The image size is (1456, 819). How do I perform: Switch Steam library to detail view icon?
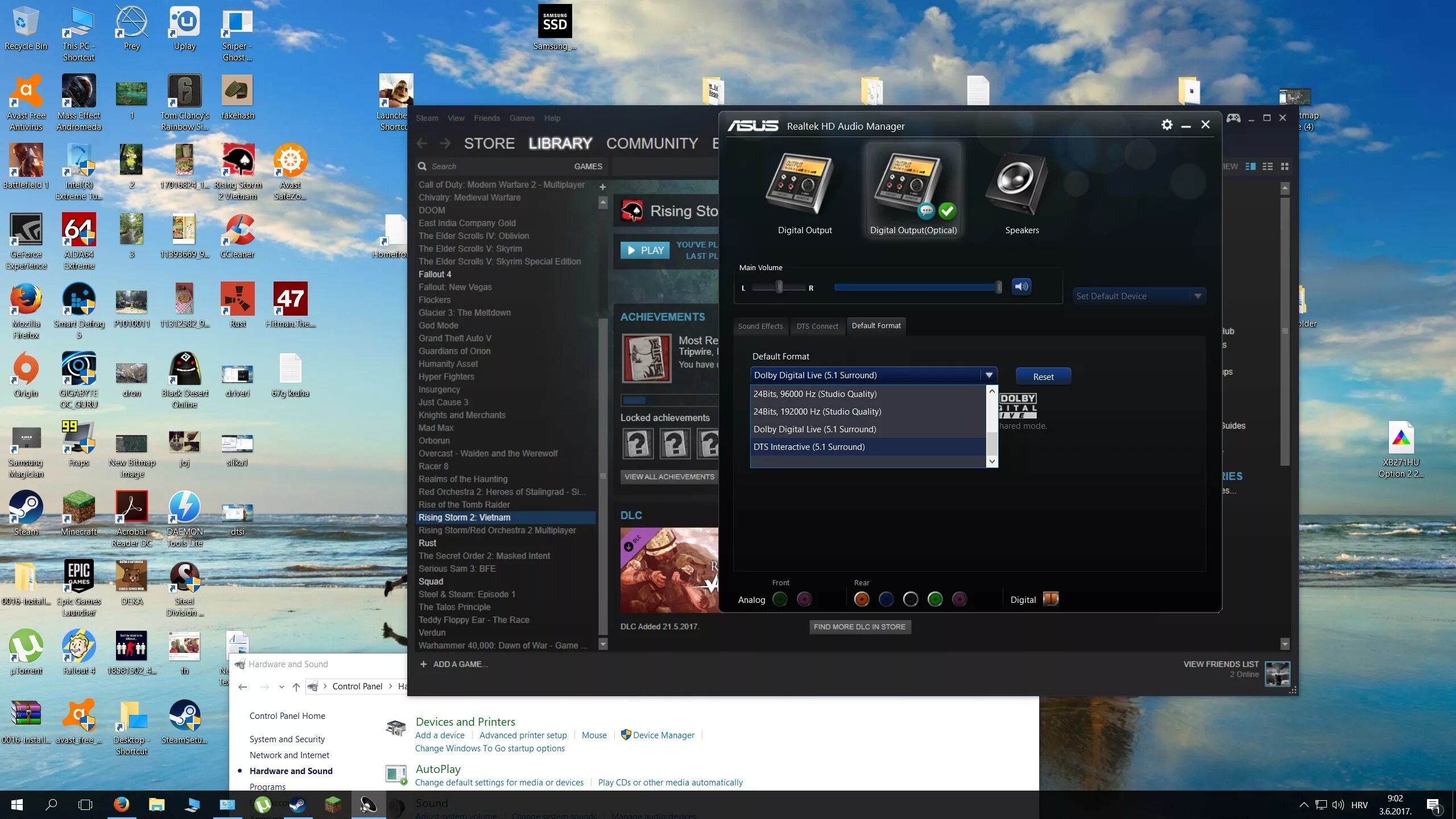[x=1251, y=166]
